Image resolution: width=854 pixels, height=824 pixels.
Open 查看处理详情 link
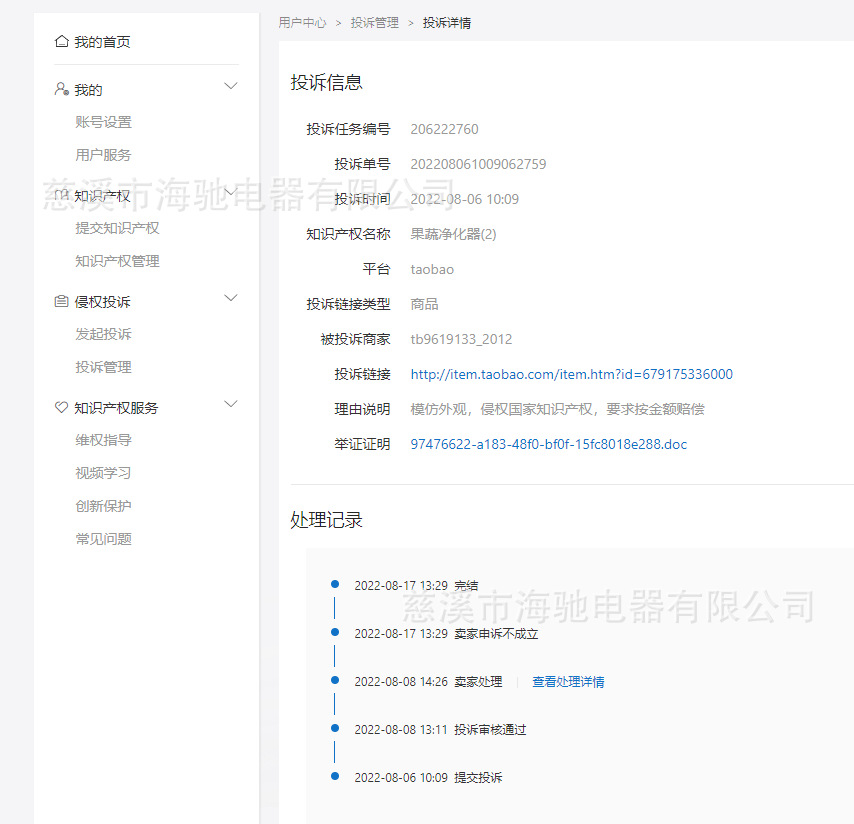point(568,682)
